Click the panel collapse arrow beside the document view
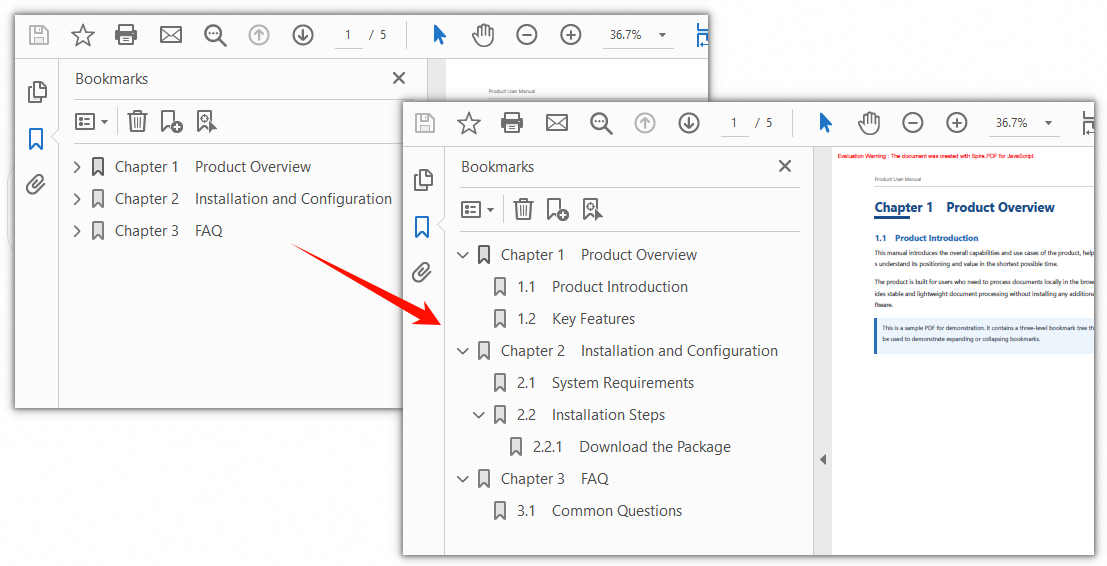 (822, 459)
